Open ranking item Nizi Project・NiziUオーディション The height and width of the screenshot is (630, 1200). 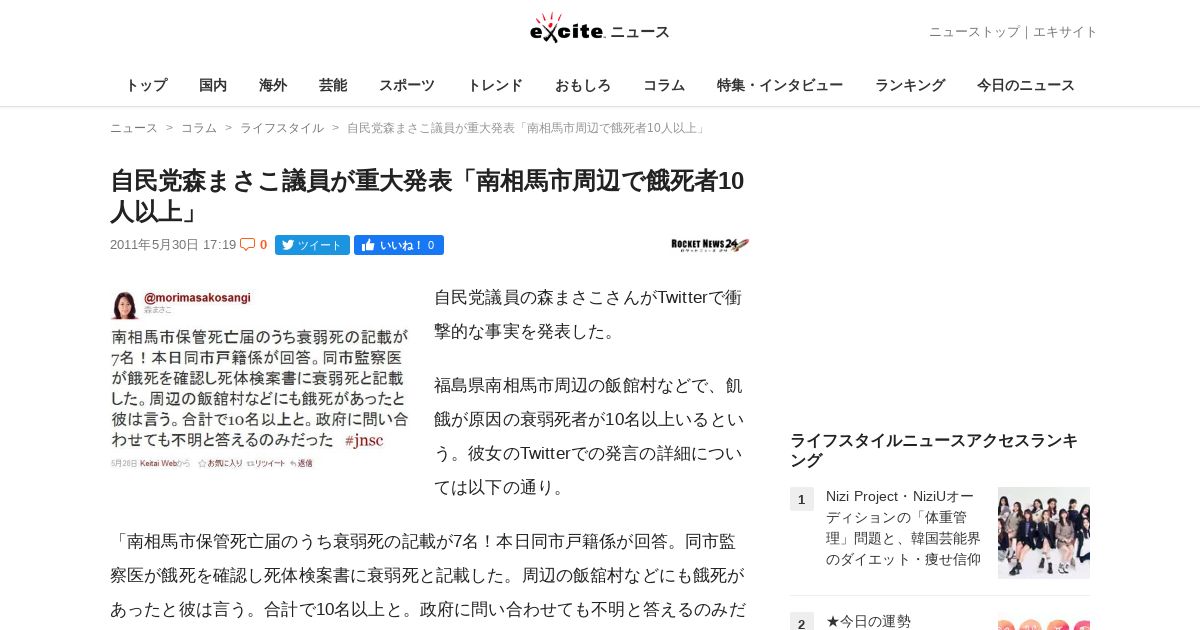point(904,528)
